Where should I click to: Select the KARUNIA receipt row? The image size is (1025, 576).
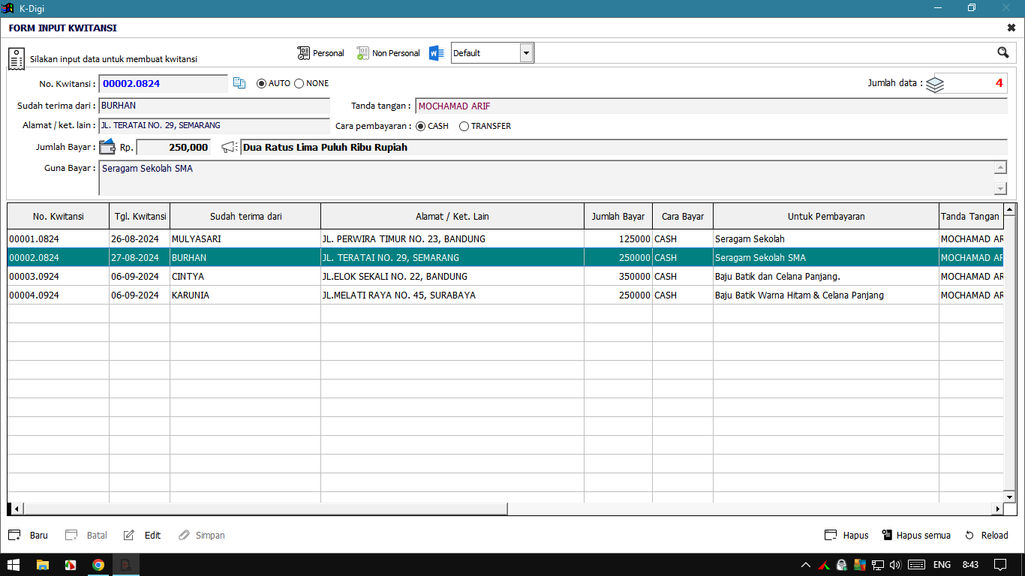[x=195, y=295]
